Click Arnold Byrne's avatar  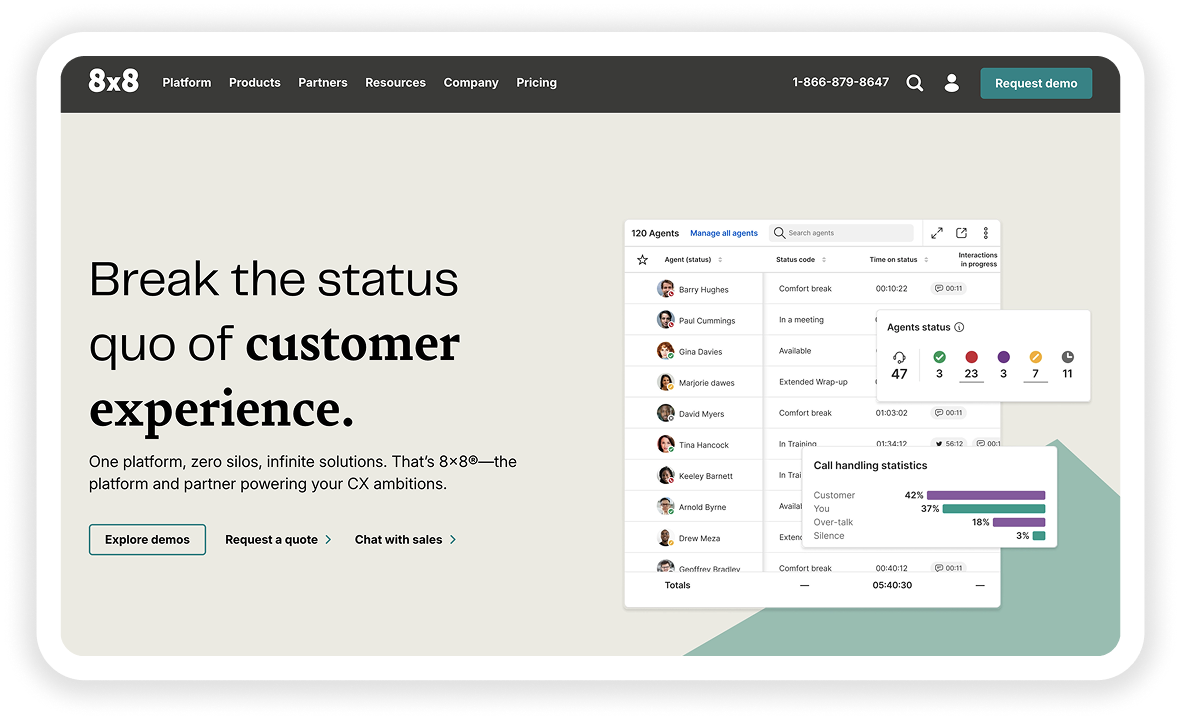(x=665, y=506)
